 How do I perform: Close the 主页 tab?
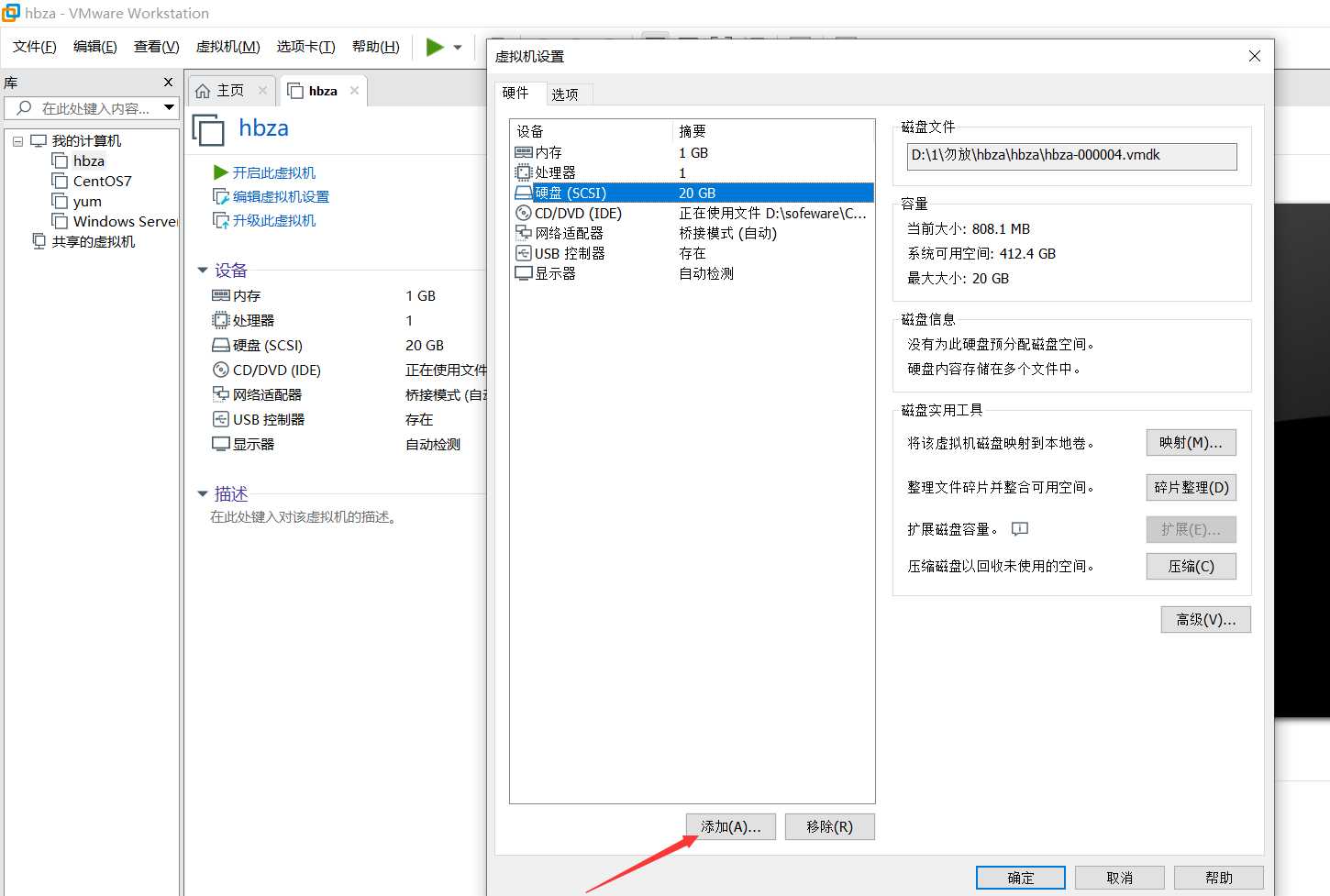pos(262,90)
